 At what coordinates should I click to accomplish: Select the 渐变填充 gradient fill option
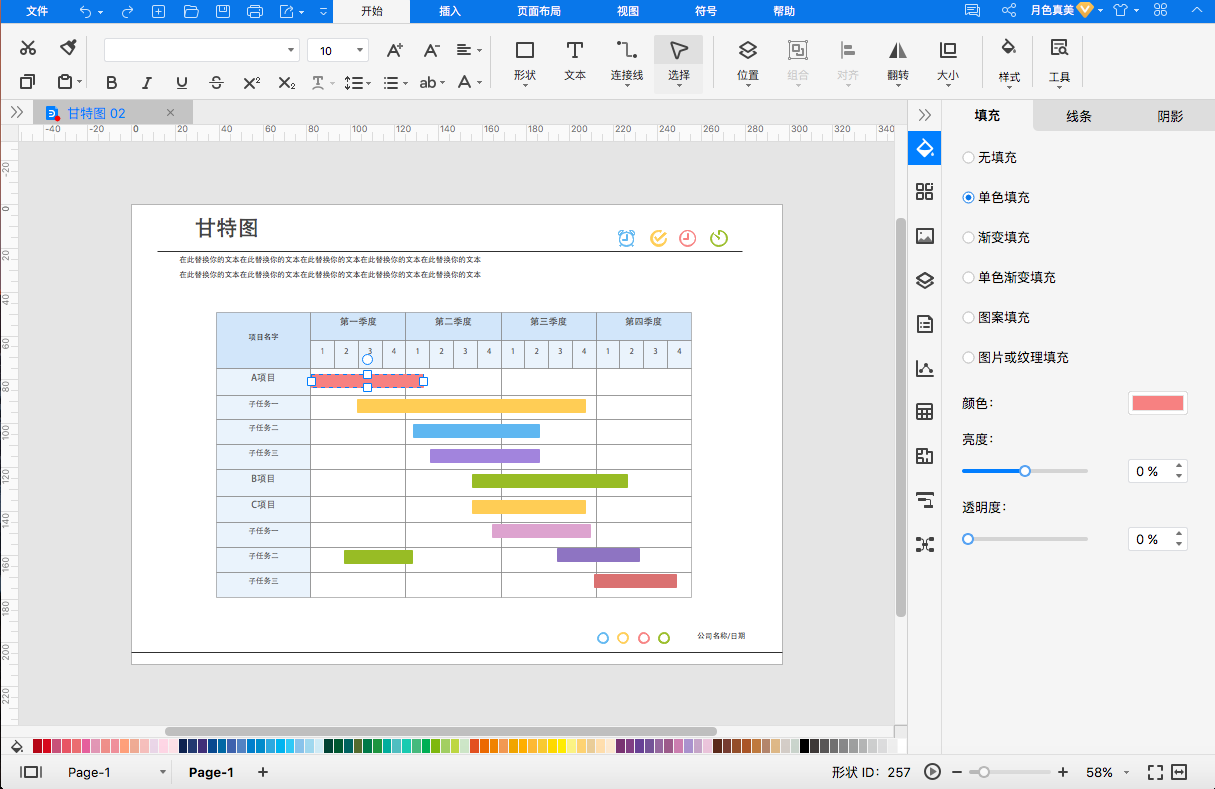click(x=968, y=237)
